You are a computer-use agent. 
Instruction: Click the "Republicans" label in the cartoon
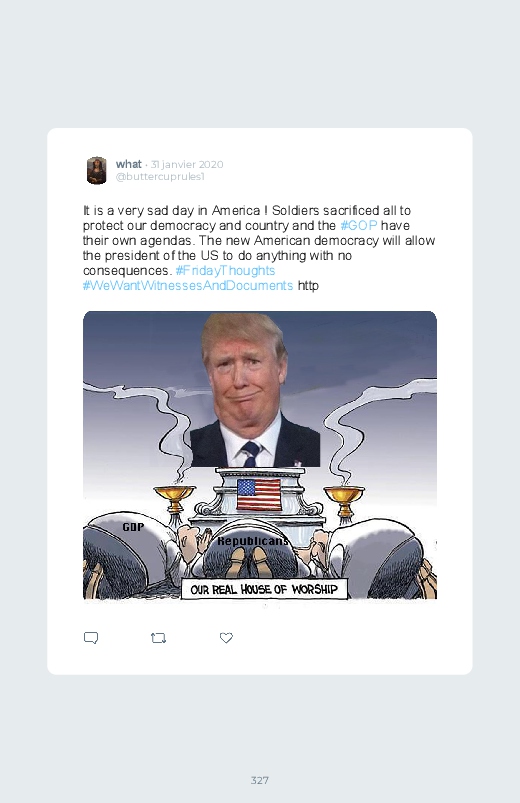[x=253, y=541]
